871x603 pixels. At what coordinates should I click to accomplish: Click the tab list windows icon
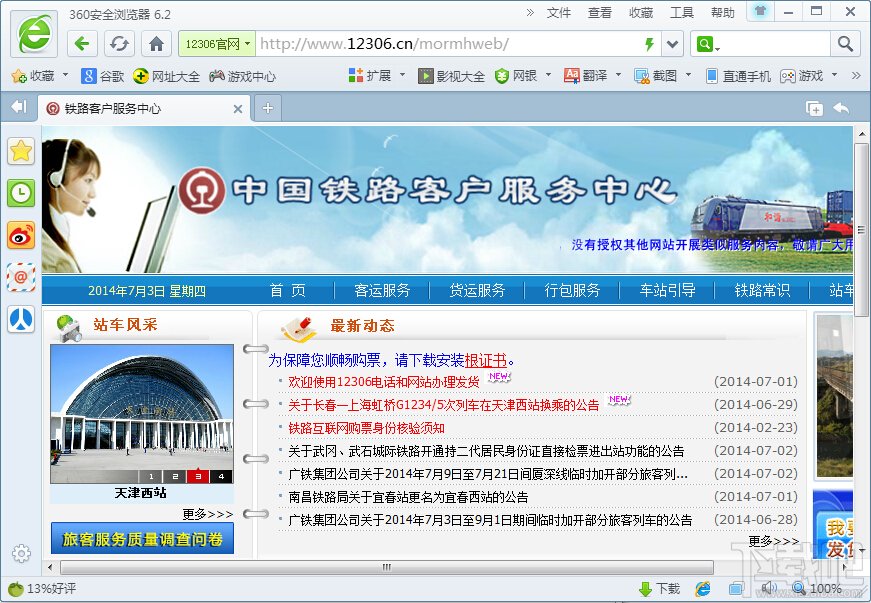point(814,108)
